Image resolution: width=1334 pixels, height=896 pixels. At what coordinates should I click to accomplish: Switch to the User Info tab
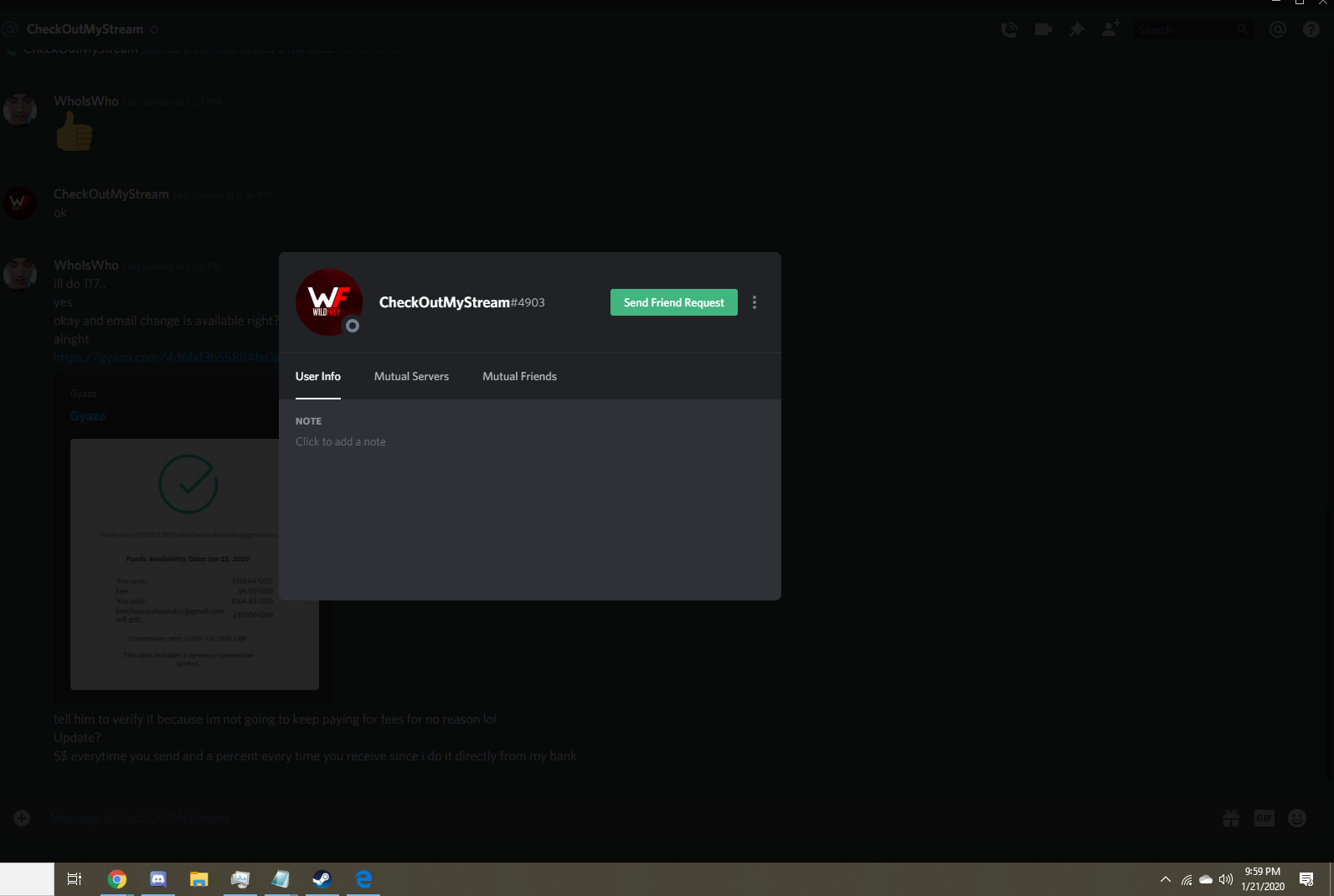tap(318, 376)
